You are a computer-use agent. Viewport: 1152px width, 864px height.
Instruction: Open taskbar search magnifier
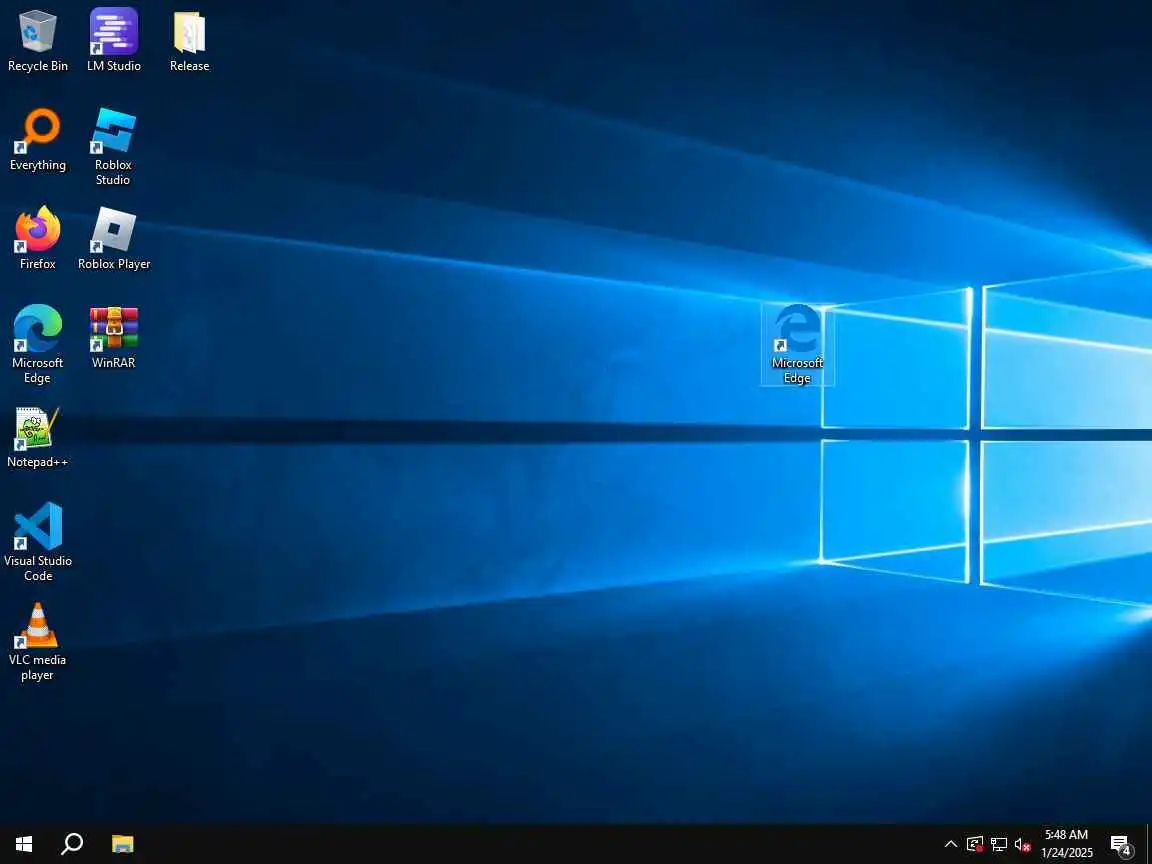tap(72, 843)
